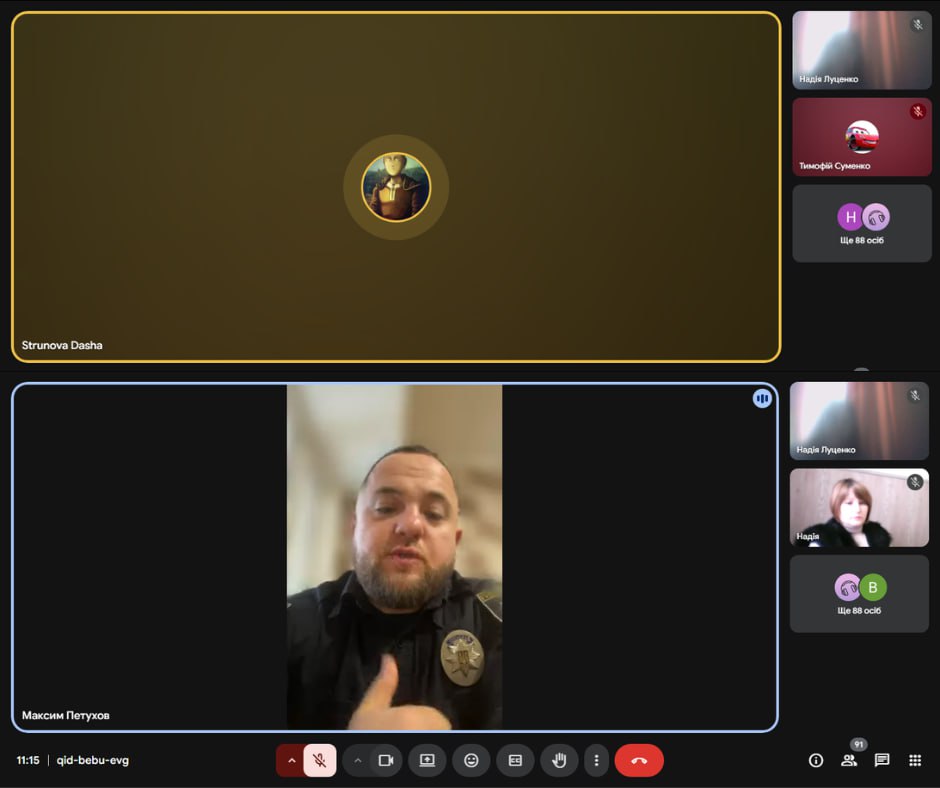The image size is (940, 788).
Task: Toggle the camera on or off
Action: pos(386,760)
